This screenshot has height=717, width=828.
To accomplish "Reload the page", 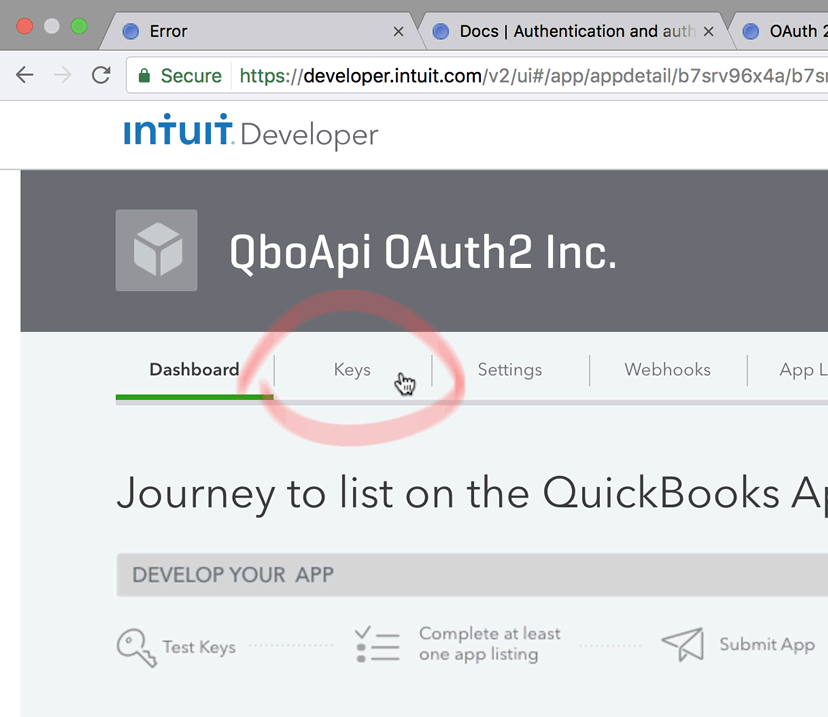I will click(x=101, y=75).
